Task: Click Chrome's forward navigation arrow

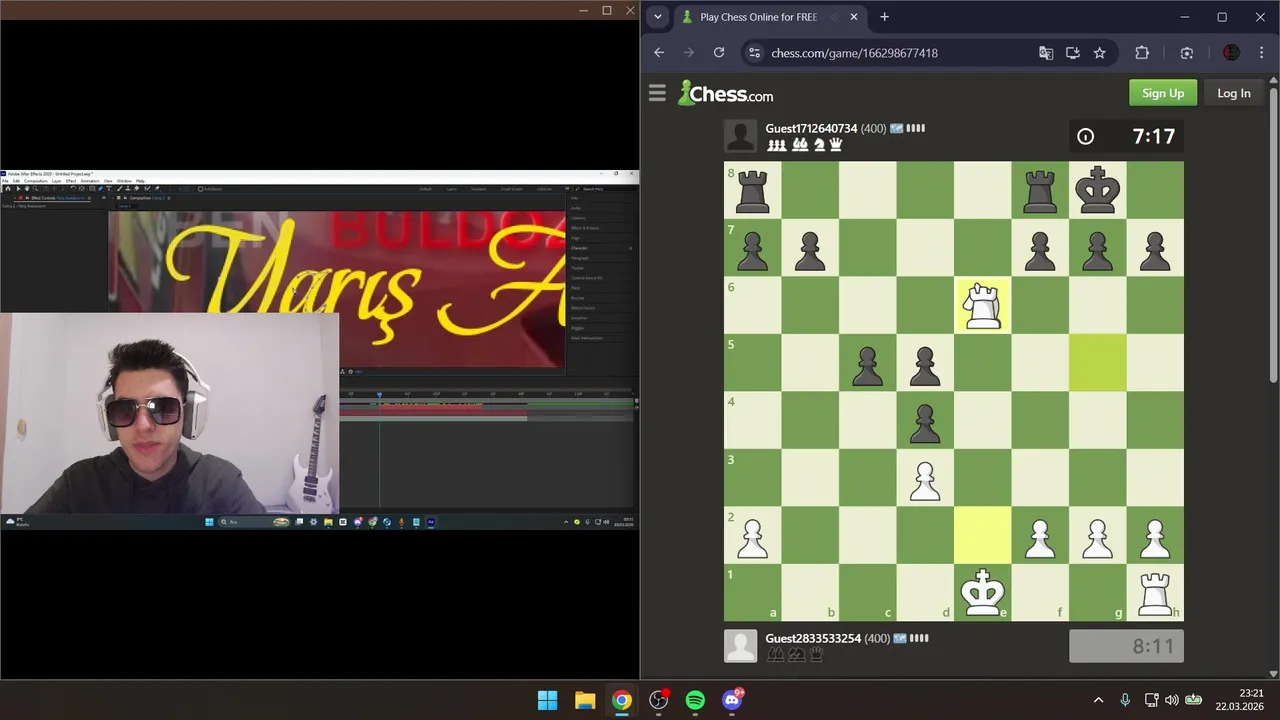Action: [689, 53]
